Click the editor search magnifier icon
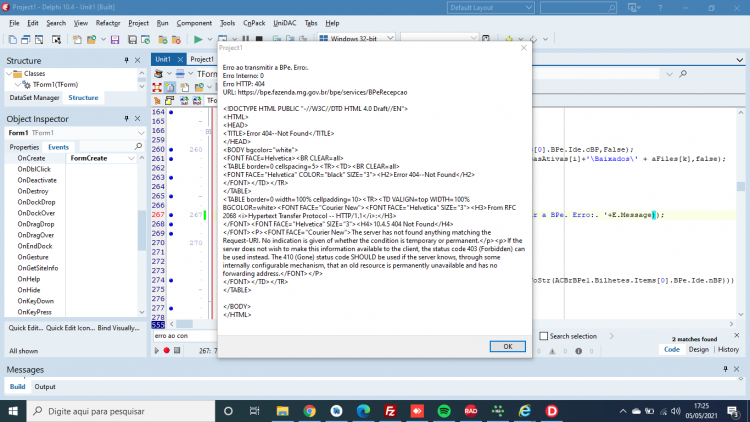This screenshot has width=750, height=422. (683, 74)
